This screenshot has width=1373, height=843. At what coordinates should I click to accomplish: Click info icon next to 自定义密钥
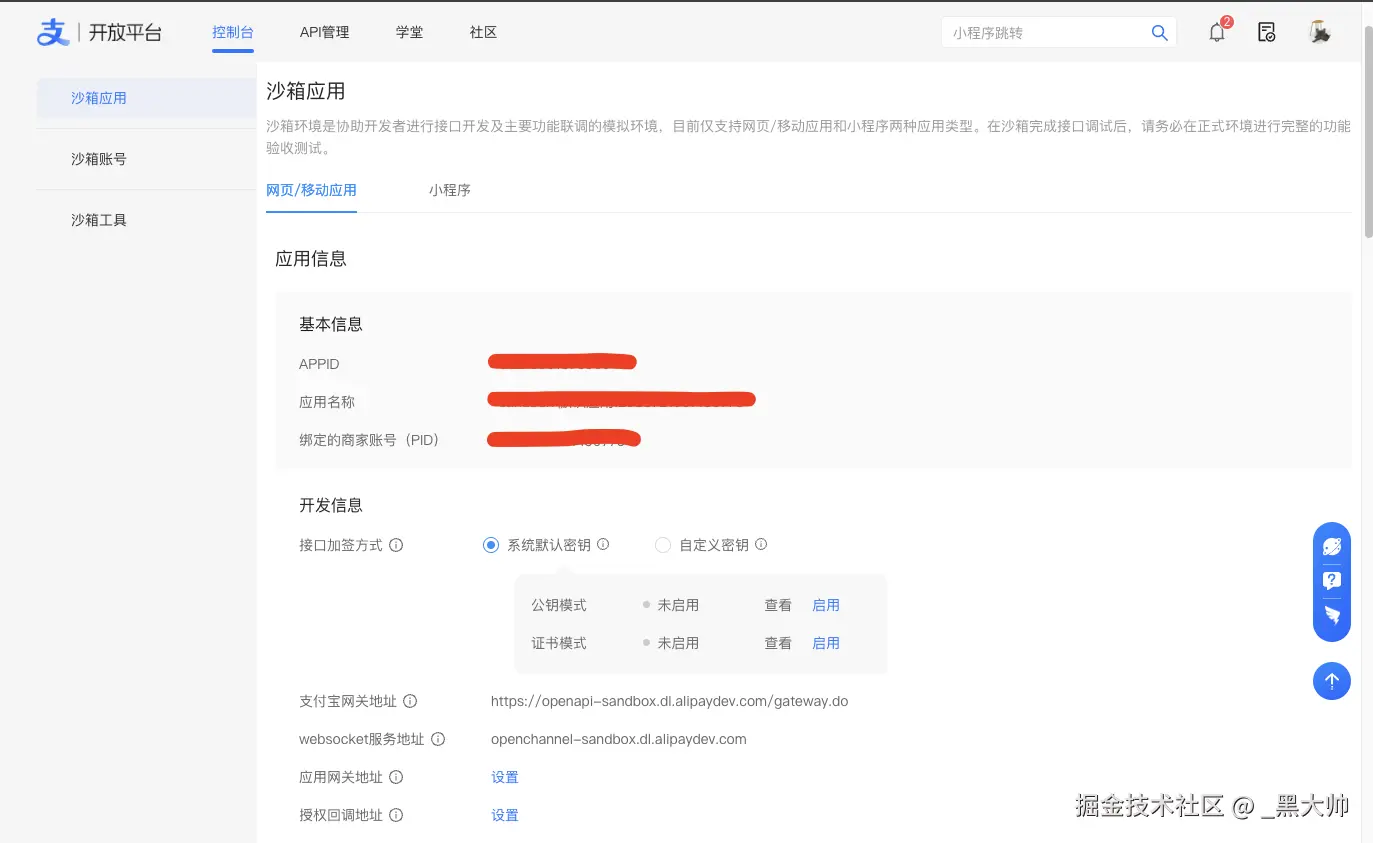(761, 545)
